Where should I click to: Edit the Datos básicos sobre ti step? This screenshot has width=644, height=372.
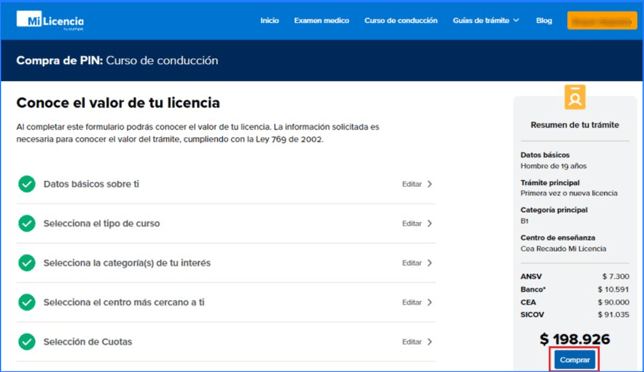412,184
